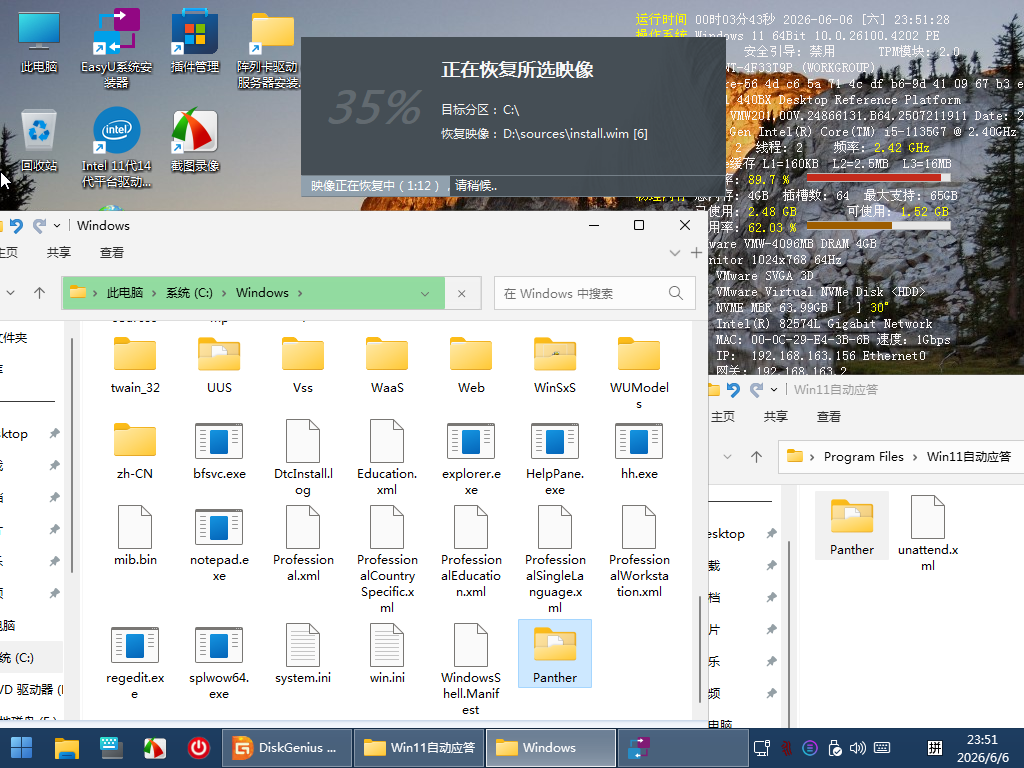
Task: Open quick access toolbar dropdown in Windows window
Action: (x=57, y=226)
